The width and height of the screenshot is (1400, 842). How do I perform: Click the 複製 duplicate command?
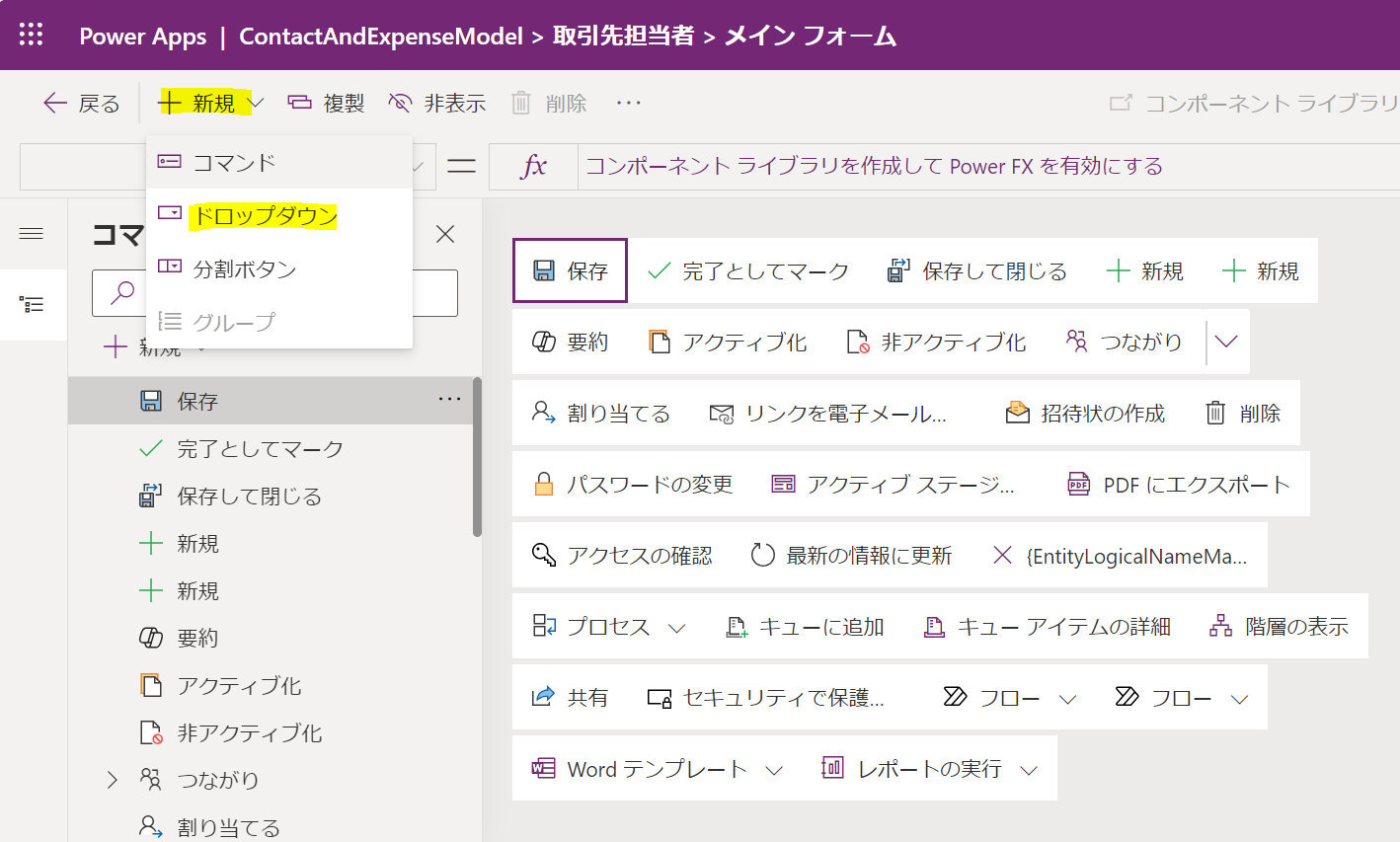(327, 103)
